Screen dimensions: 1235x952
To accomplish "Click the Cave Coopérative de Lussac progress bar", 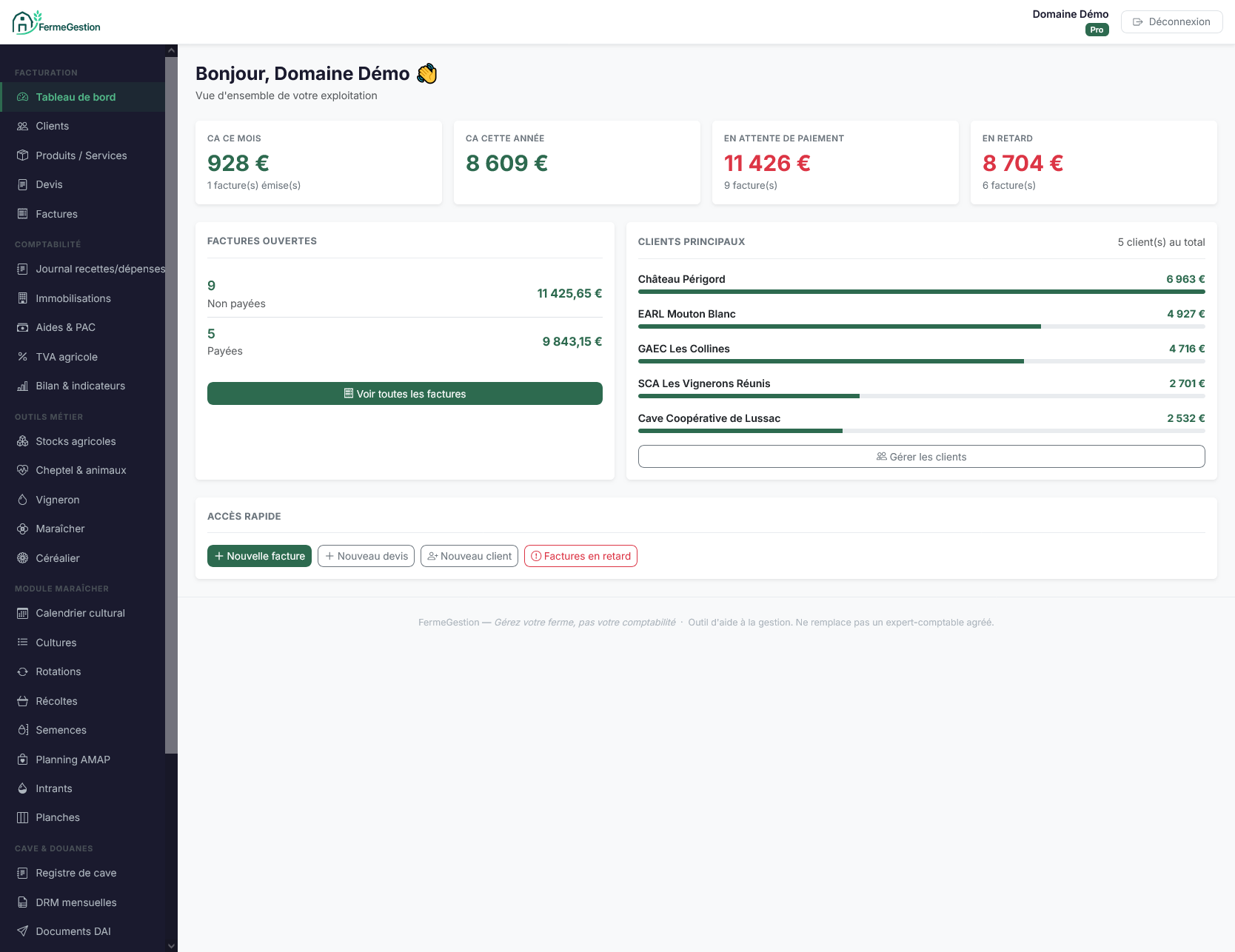I will click(921, 431).
